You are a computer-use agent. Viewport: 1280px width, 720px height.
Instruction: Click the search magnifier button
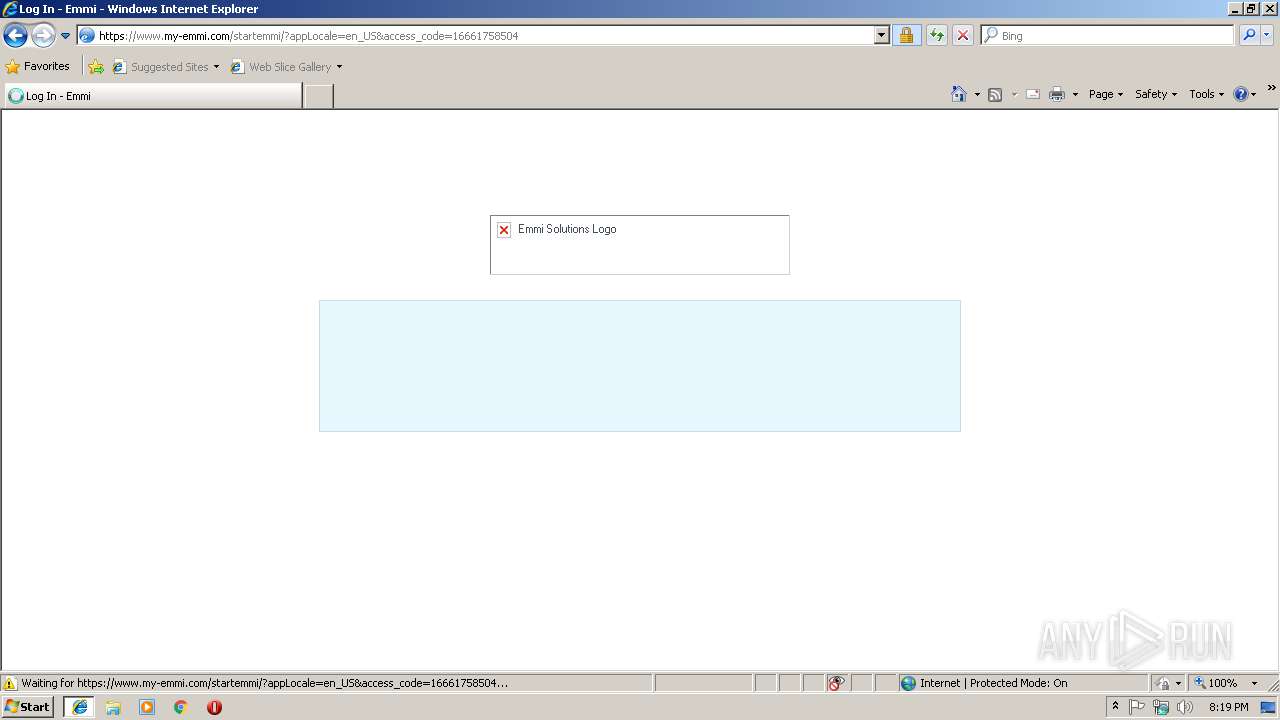pyautogui.click(x=1249, y=36)
